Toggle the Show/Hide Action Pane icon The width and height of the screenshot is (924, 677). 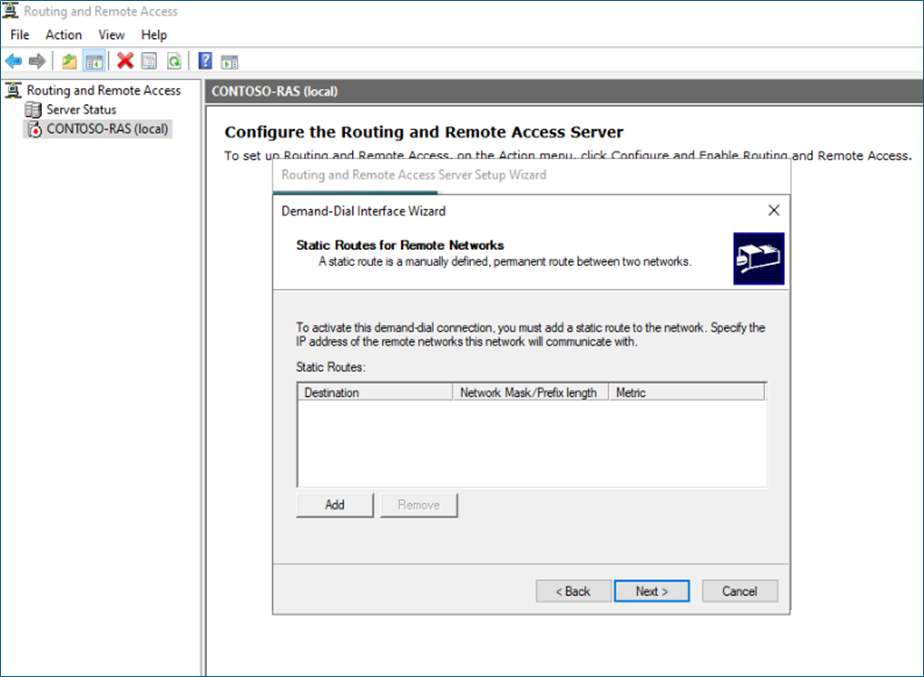pos(229,61)
